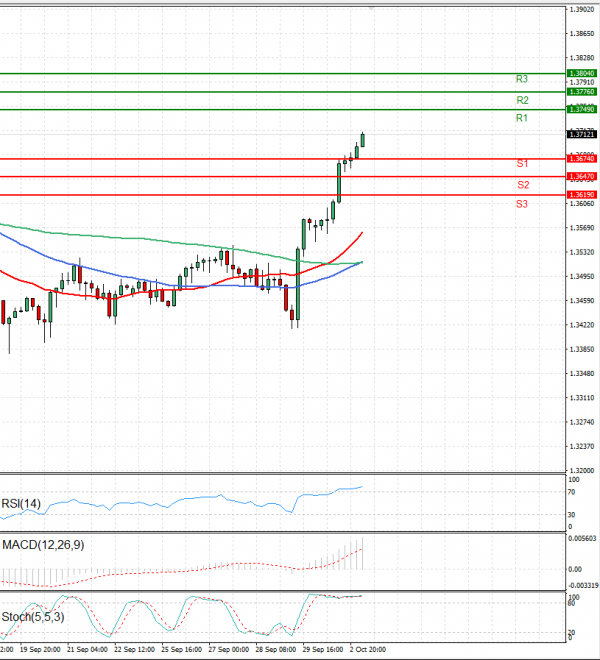Click the 29 Sep 16:00 time label
600x660 pixels.
pyautogui.click(x=323, y=649)
